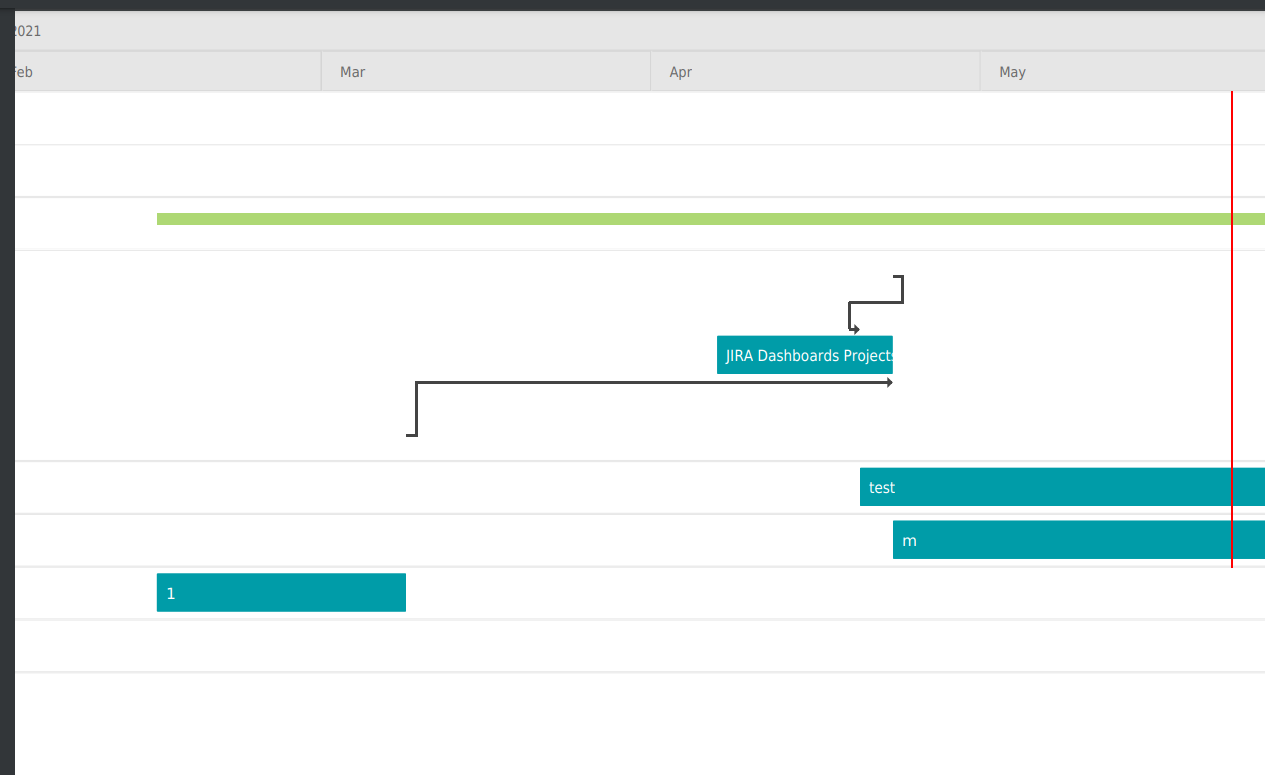Viewport: 1265px width, 775px height.
Task: Click arrowhead entering top of JIRA Dashboards bar
Action: (854, 329)
